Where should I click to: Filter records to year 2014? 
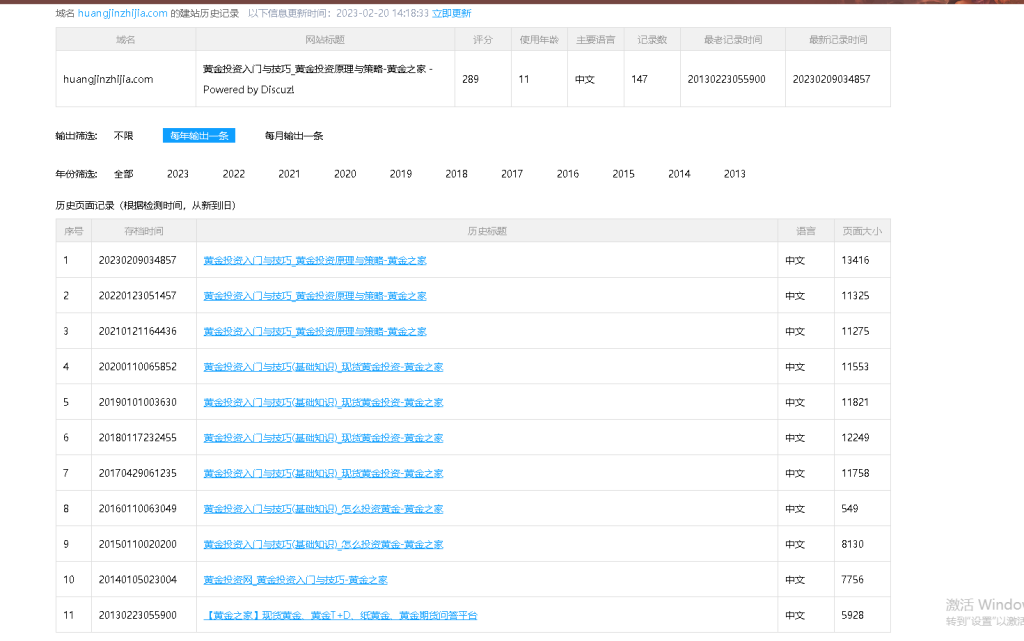coord(679,174)
